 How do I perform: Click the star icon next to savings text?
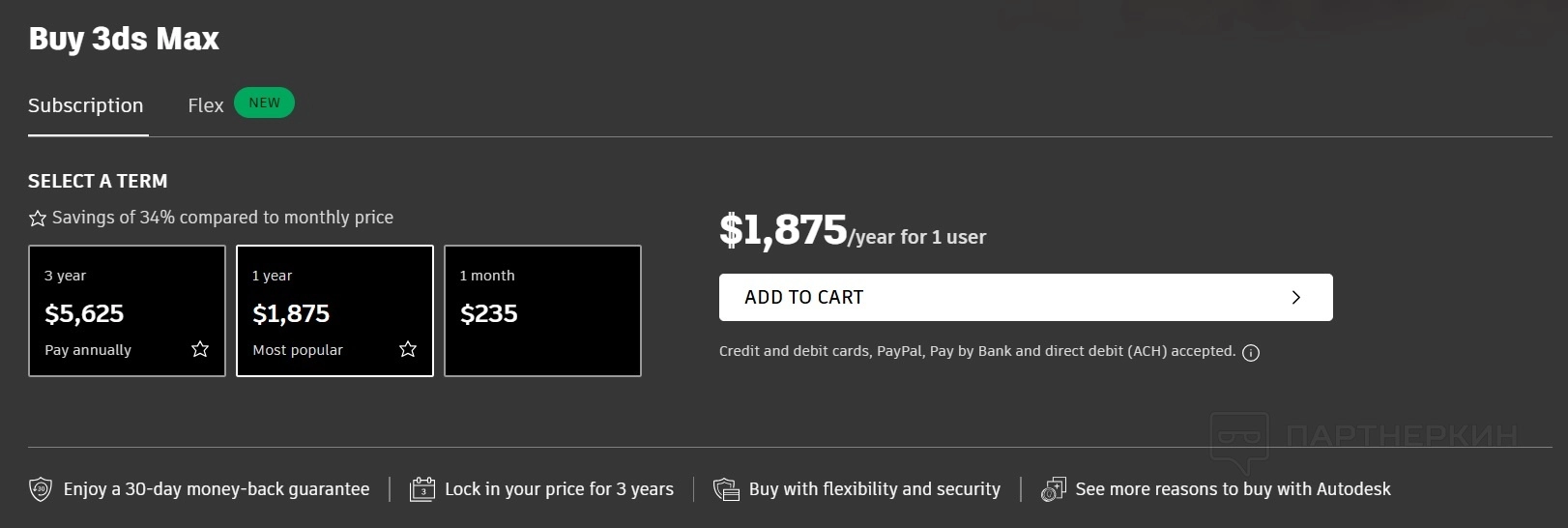point(38,219)
